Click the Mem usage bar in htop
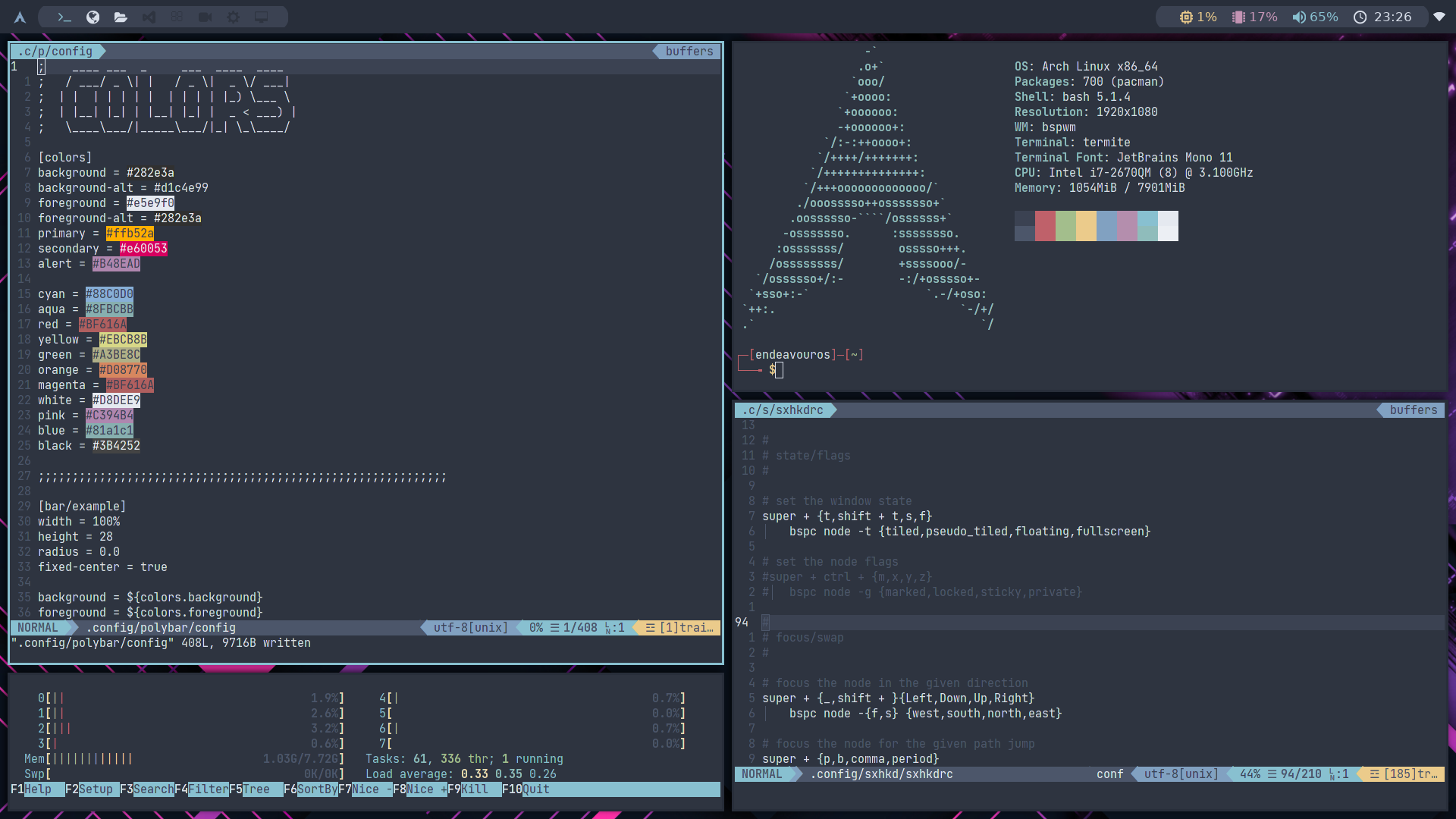This screenshot has height=819, width=1456. 184,758
